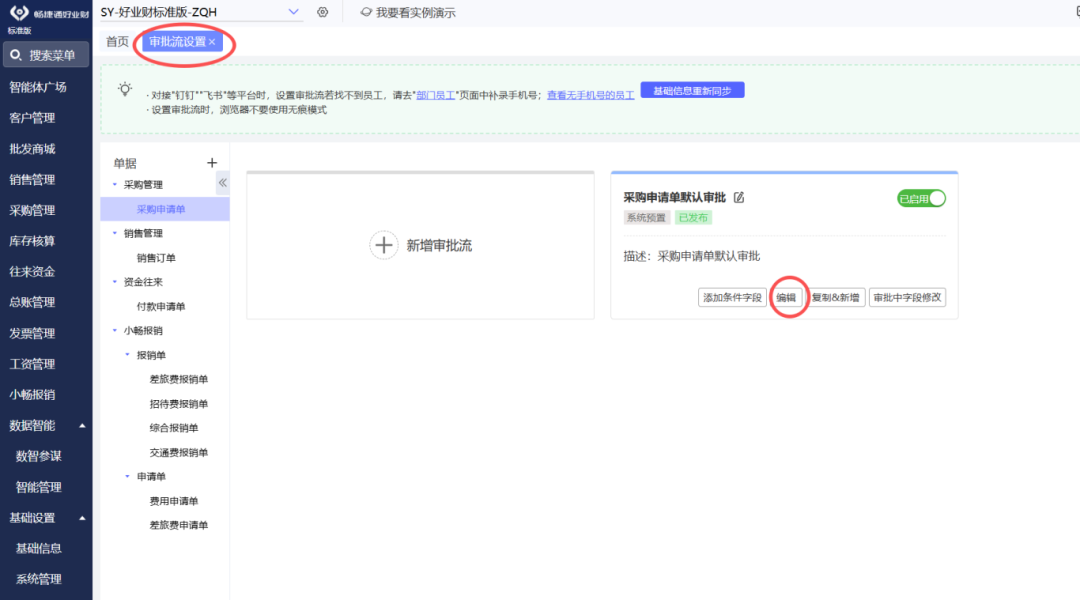Screen dimensions: 1080x600
Task: Collapse the document tree with the double-chevron icon
Action: tap(222, 183)
